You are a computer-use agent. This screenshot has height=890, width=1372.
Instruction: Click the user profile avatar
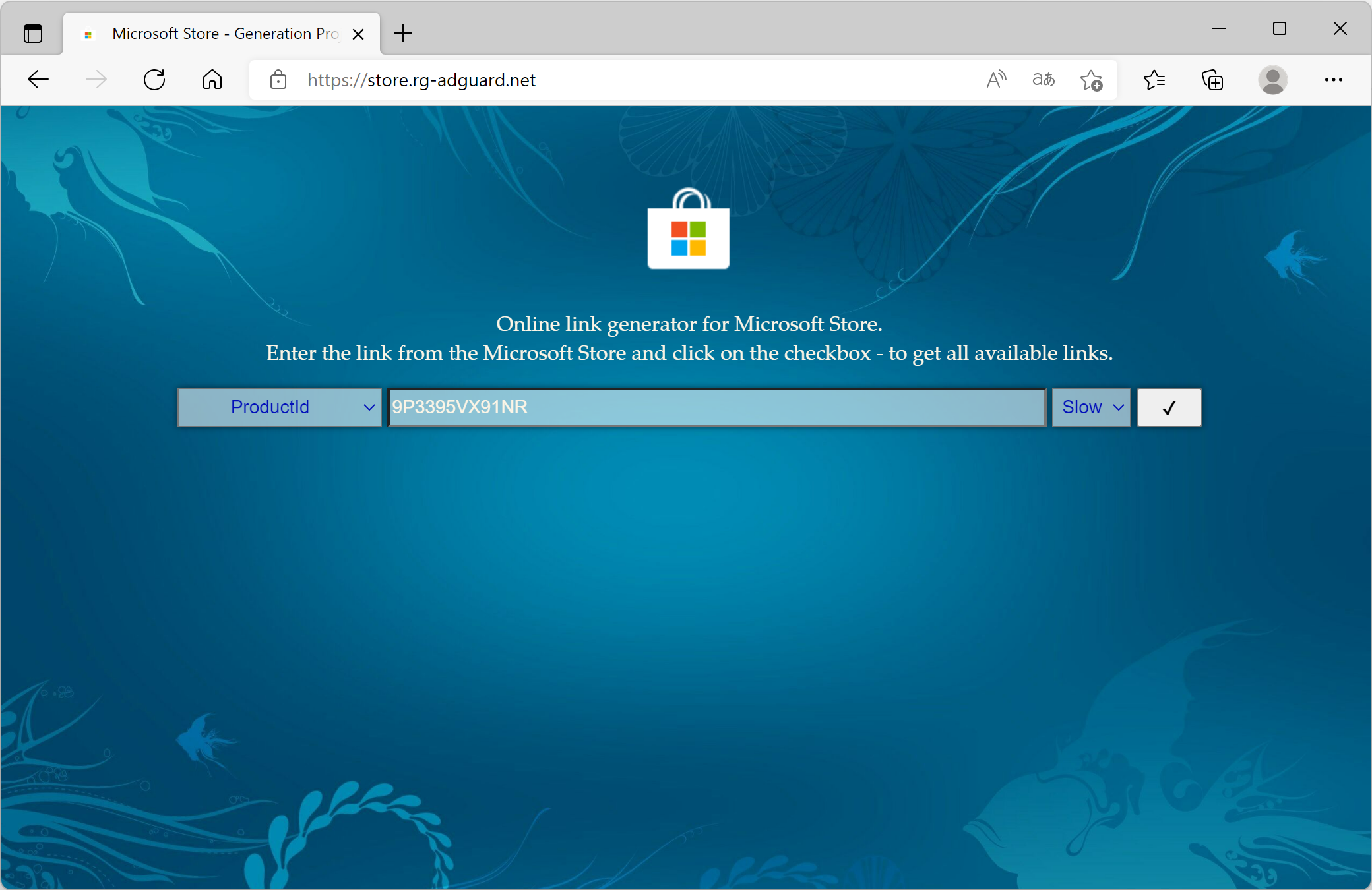1272,80
